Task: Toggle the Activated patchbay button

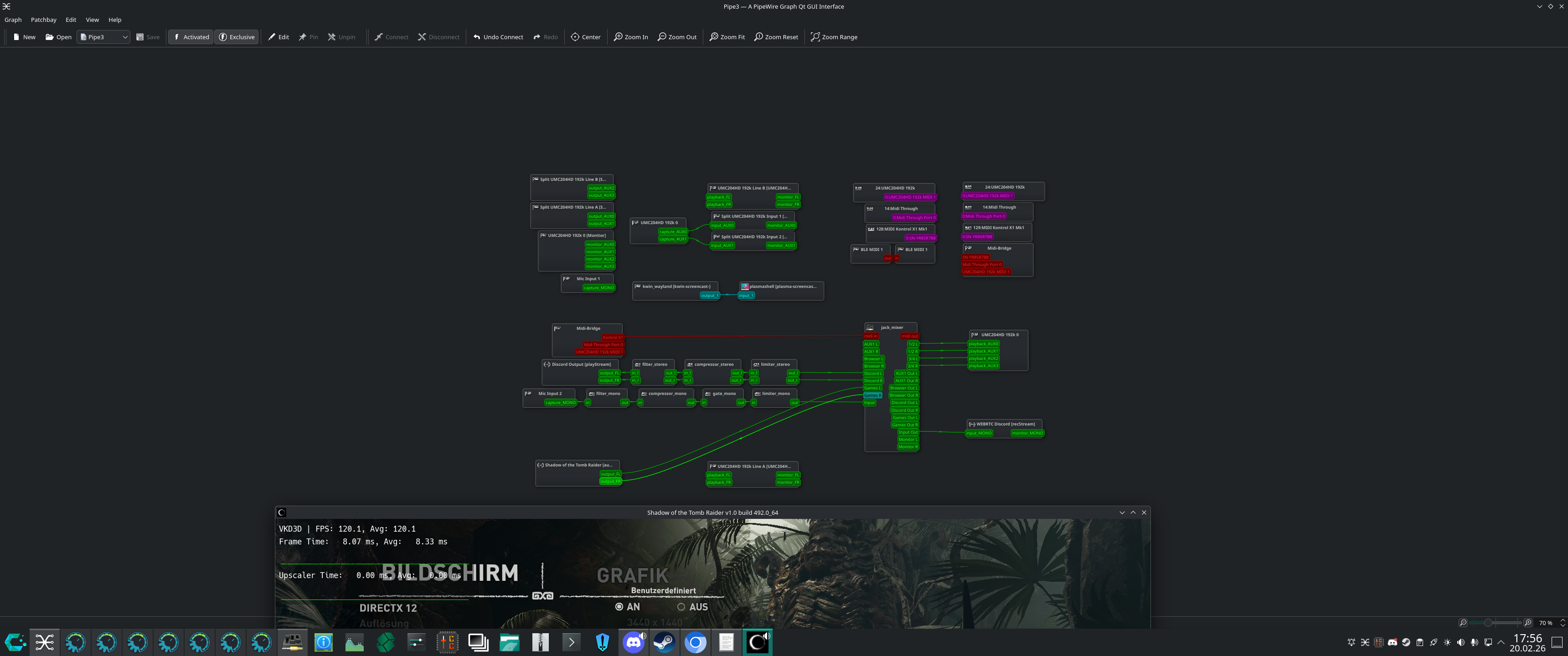Action: [191, 37]
